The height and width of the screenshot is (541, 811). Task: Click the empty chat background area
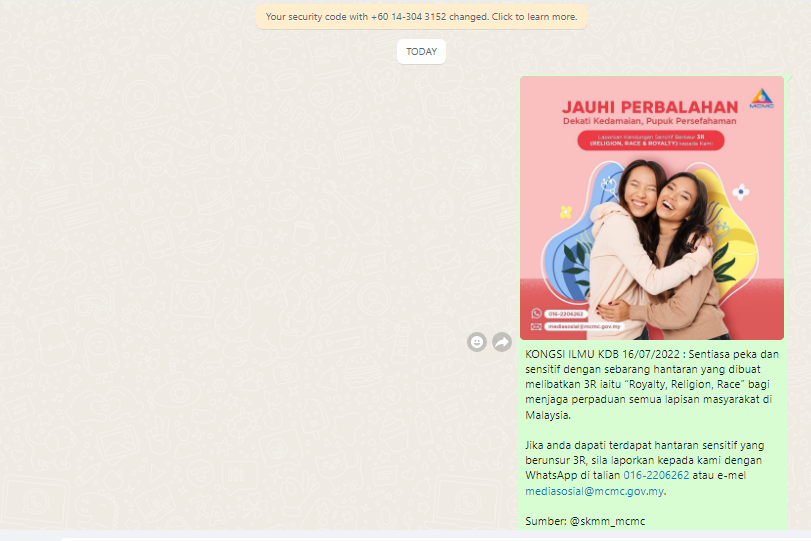click(250, 250)
